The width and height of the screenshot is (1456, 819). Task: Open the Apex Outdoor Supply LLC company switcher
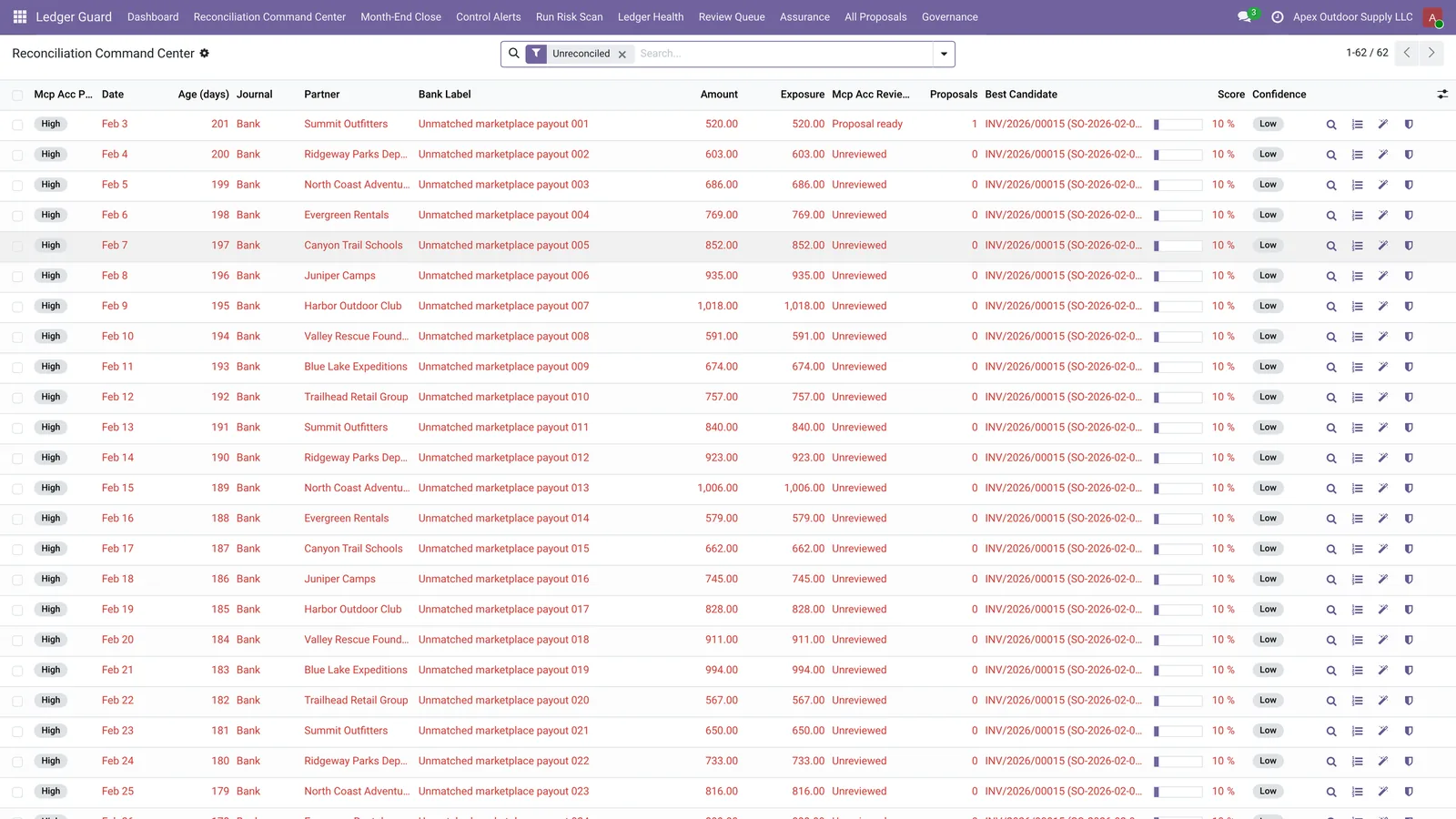pyautogui.click(x=1352, y=17)
